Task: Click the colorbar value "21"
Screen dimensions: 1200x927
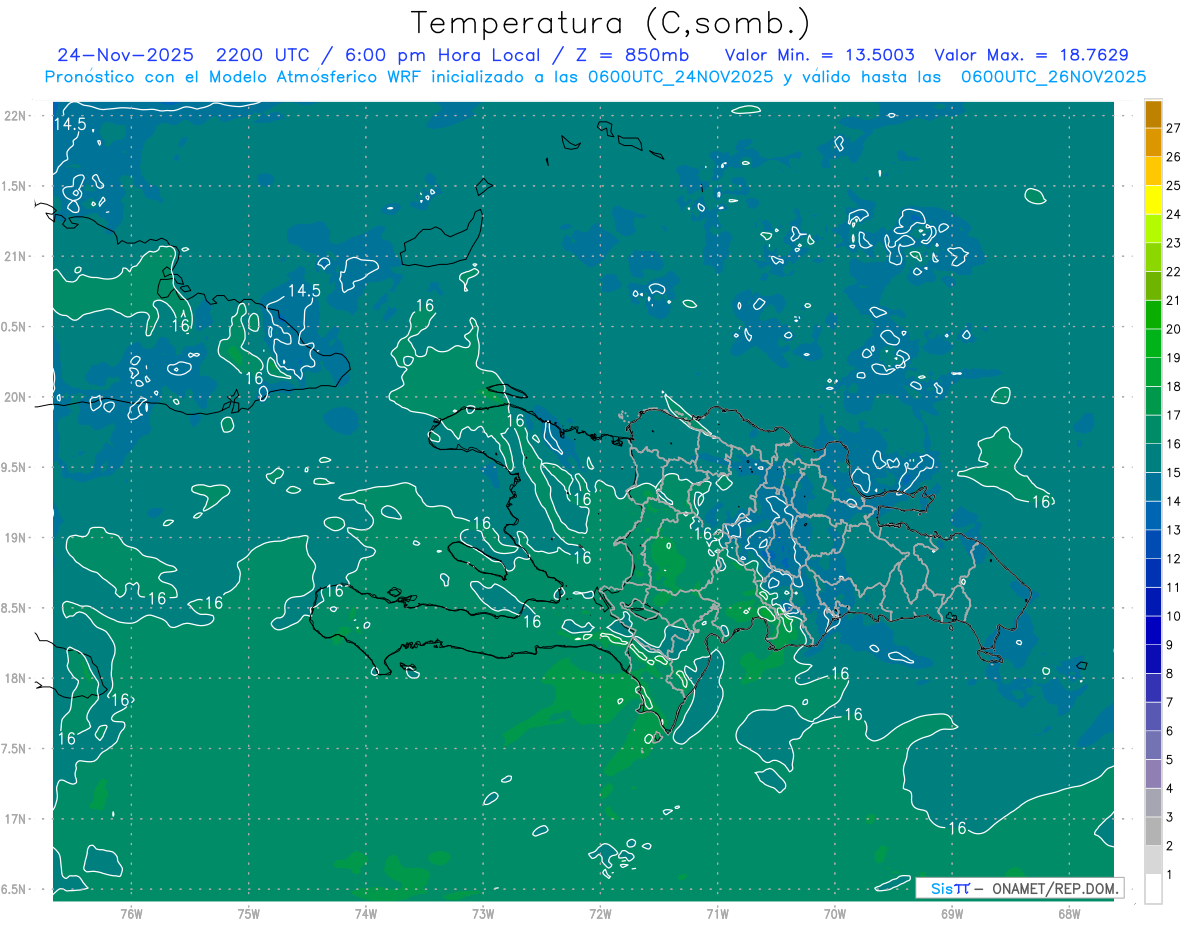Action: [1174, 300]
